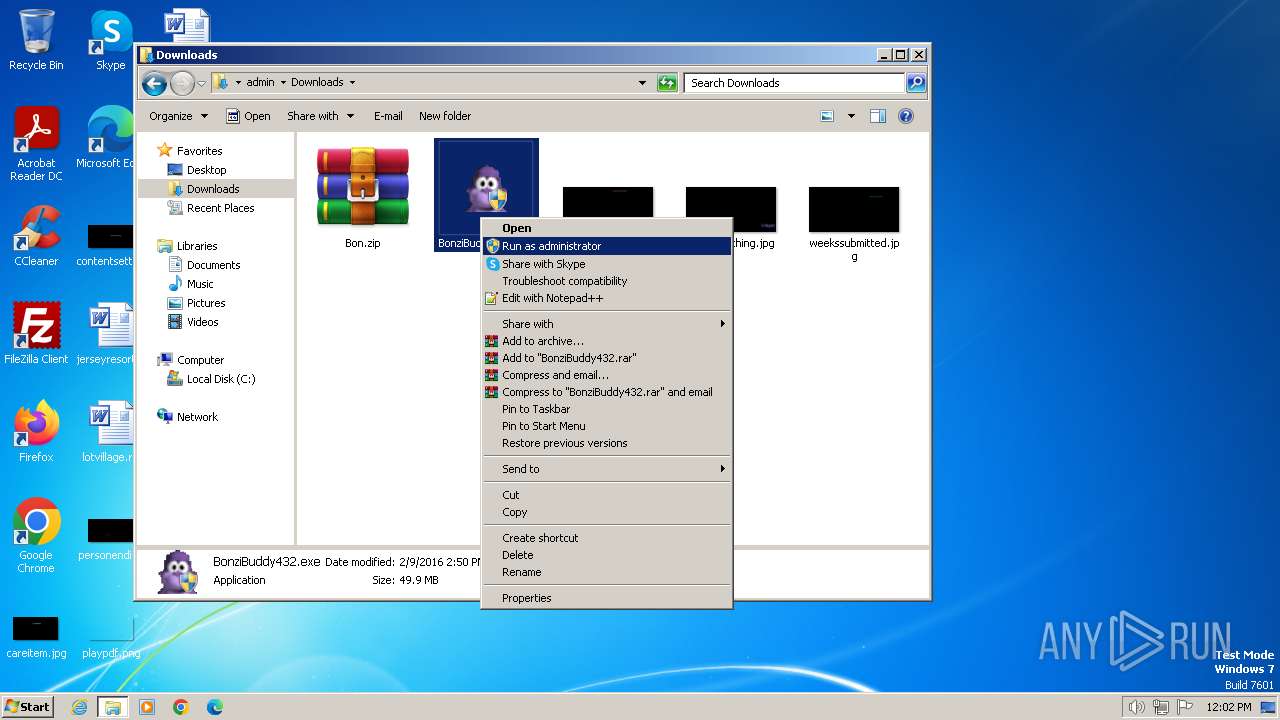This screenshot has height=720, width=1280.
Task: Select weekssubmitted.jpg thumbnail
Action: click(x=854, y=224)
